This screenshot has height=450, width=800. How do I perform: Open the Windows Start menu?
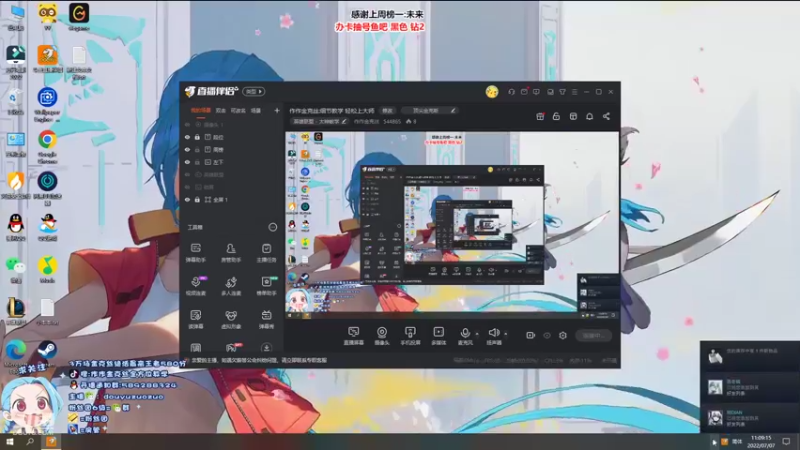10,442
